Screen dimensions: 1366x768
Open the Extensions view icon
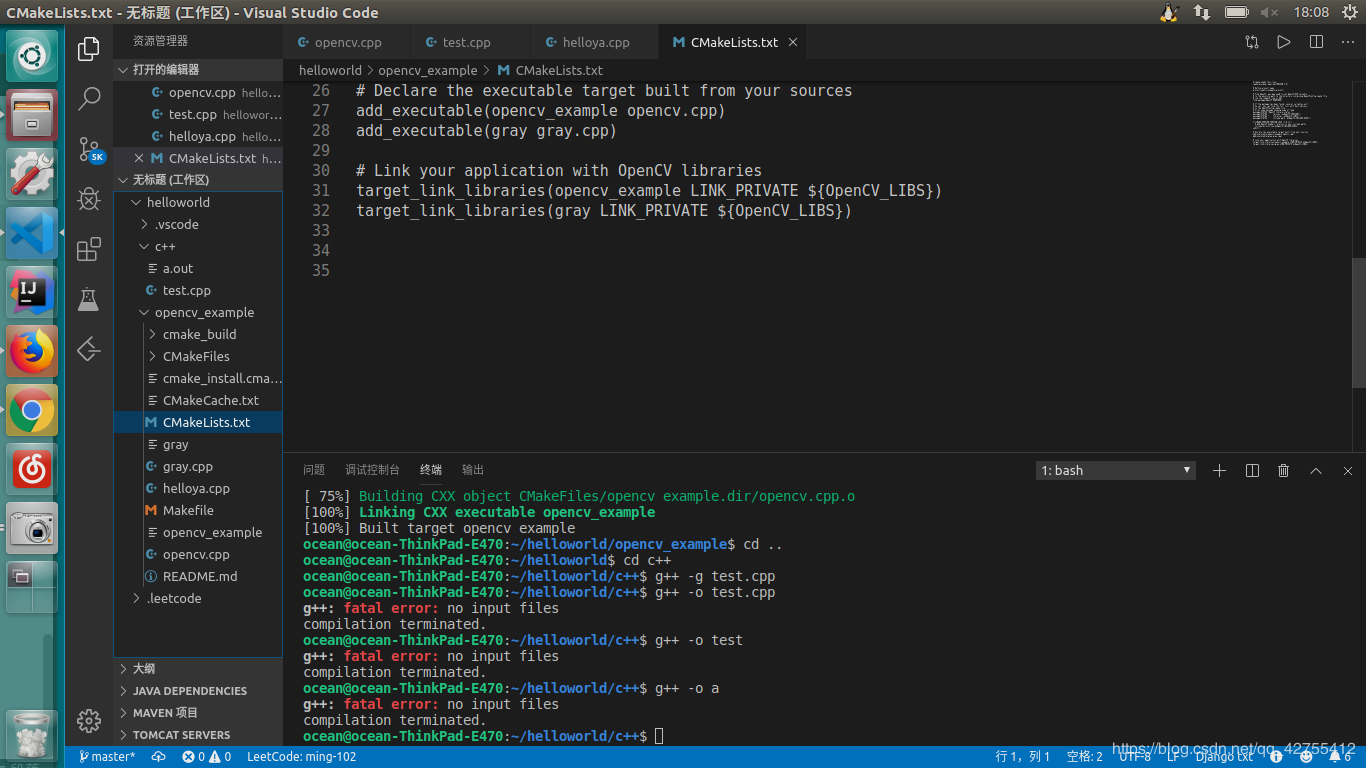point(89,248)
